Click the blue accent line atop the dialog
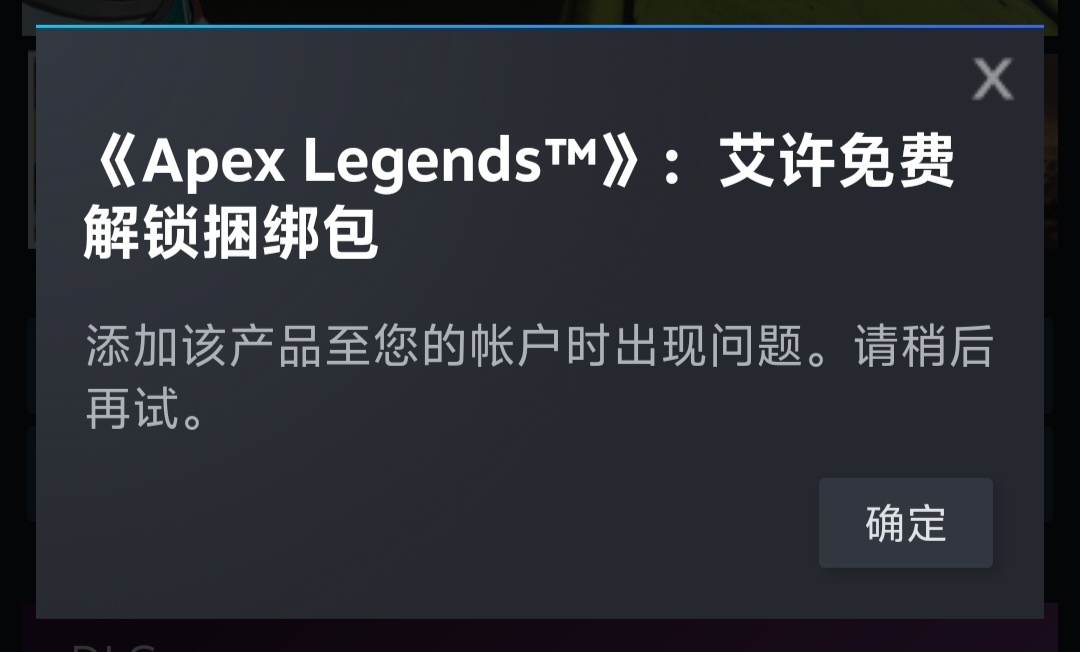1080x652 pixels. [x=540, y=27]
